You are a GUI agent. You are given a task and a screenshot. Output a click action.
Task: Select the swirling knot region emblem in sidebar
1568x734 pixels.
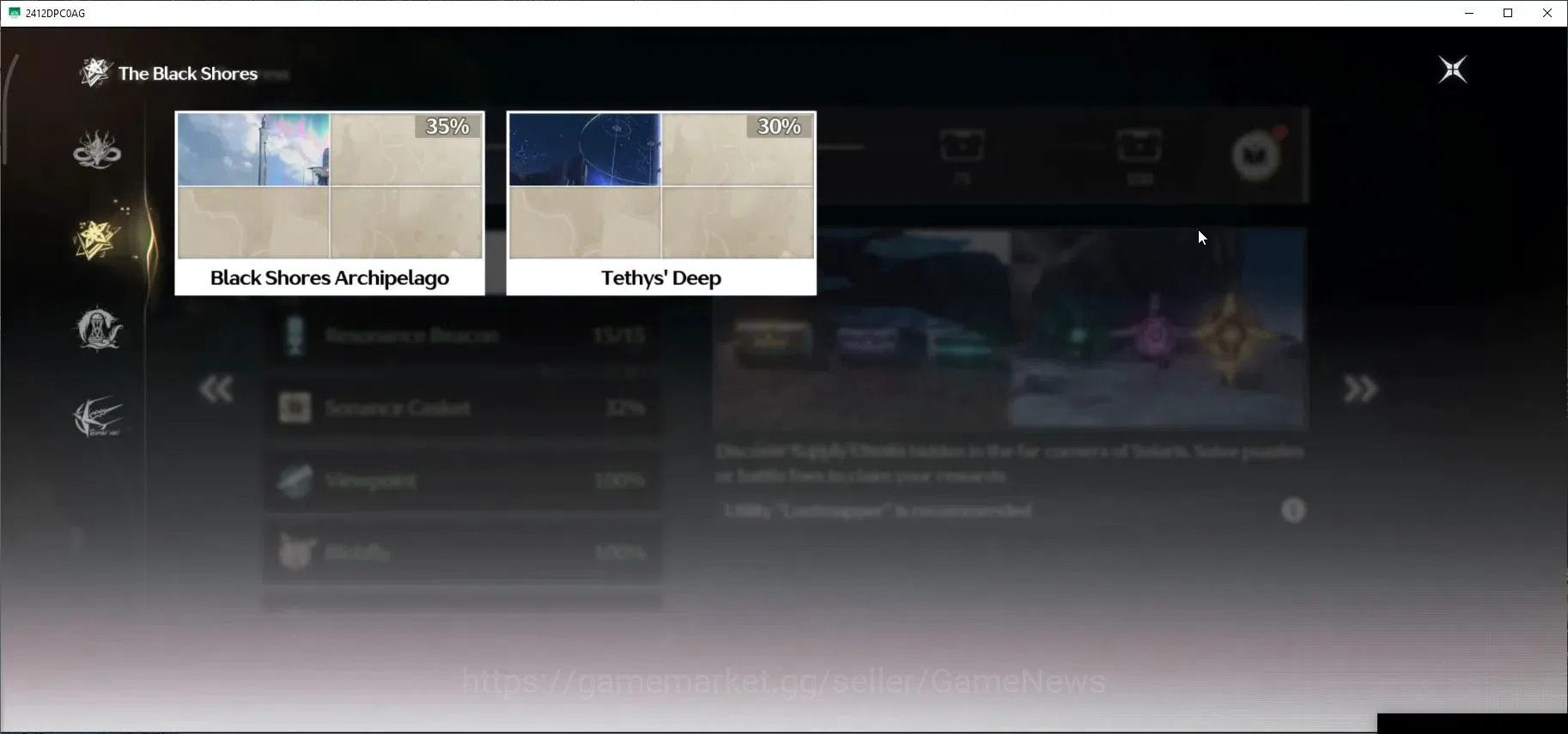click(97, 149)
